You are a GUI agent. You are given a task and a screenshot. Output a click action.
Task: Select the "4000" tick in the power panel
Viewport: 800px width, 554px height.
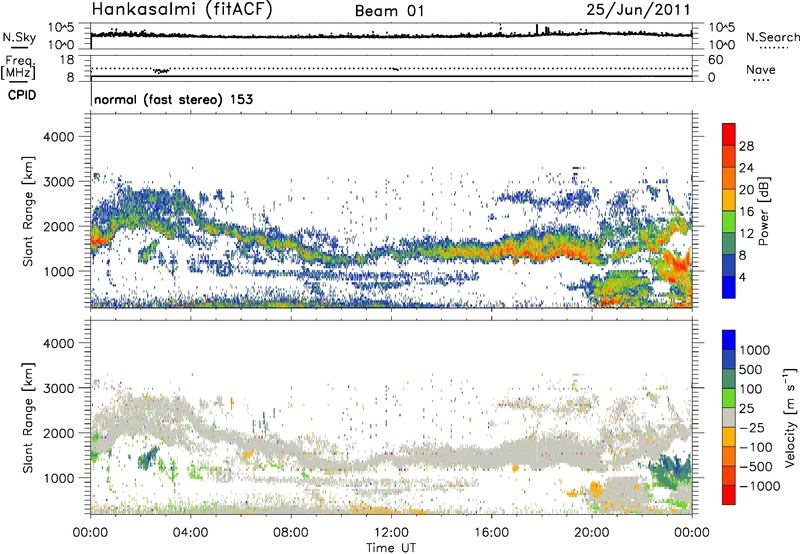click(x=58, y=137)
